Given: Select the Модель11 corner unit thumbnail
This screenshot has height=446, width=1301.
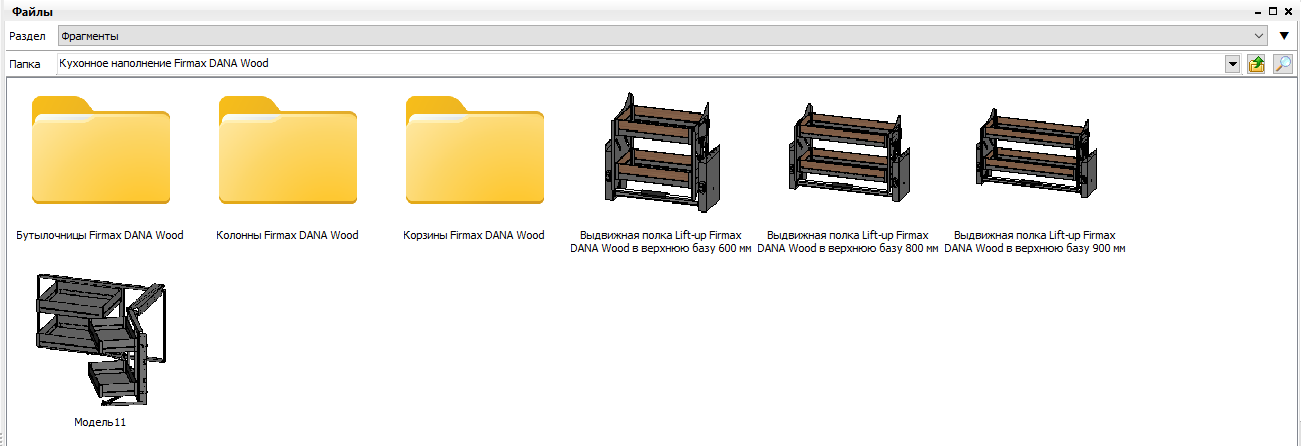Looking at the screenshot, I should pos(100,341).
